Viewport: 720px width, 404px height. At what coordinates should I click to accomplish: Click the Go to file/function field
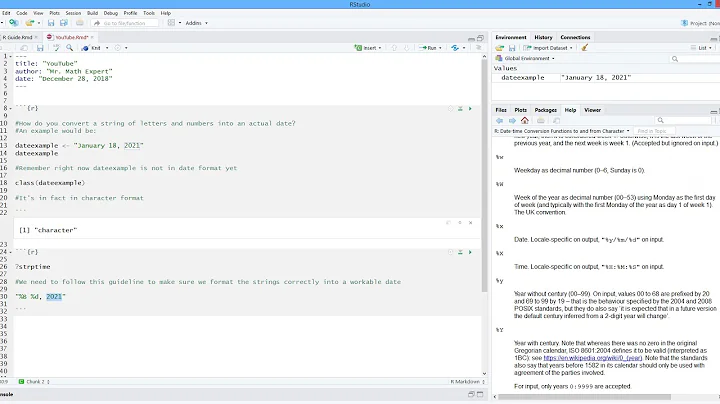125,23
